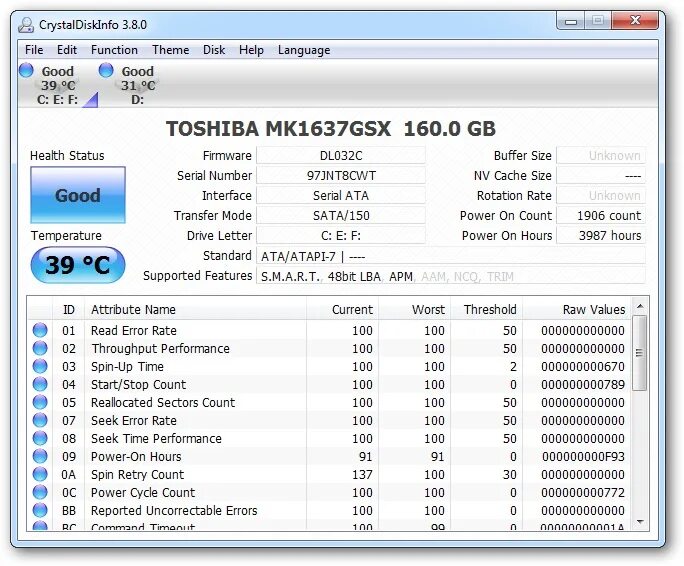Screen dimensions: 684x566
Task: Click the Standard field ATA/ATAPI-7
Action: [451, 256]
